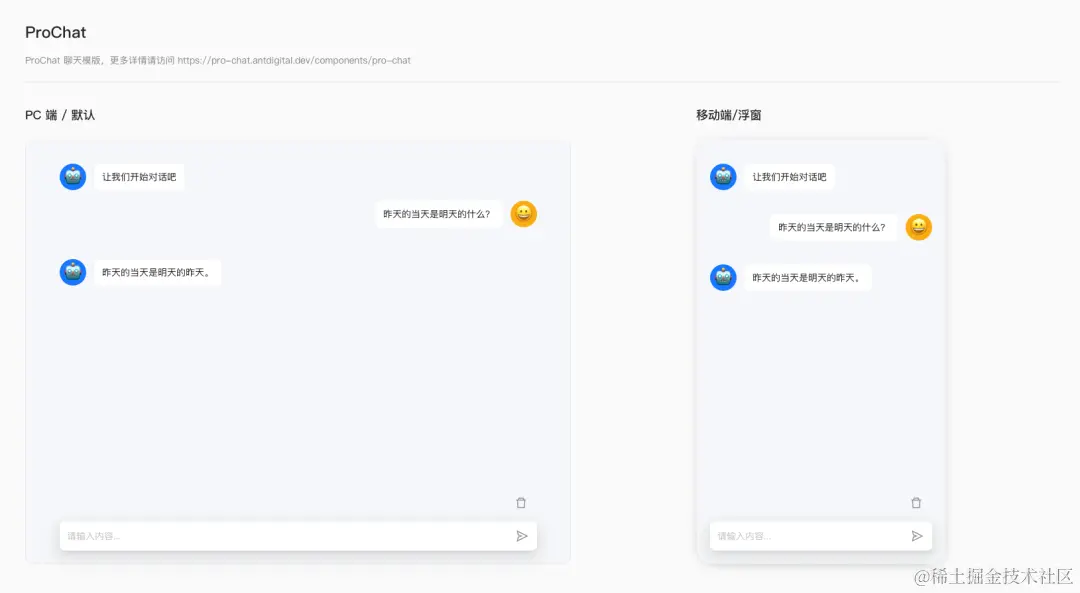1080x593 pixels.
Task: Click robot avatar beside first mobile greeting message
Action: [723, 177]
